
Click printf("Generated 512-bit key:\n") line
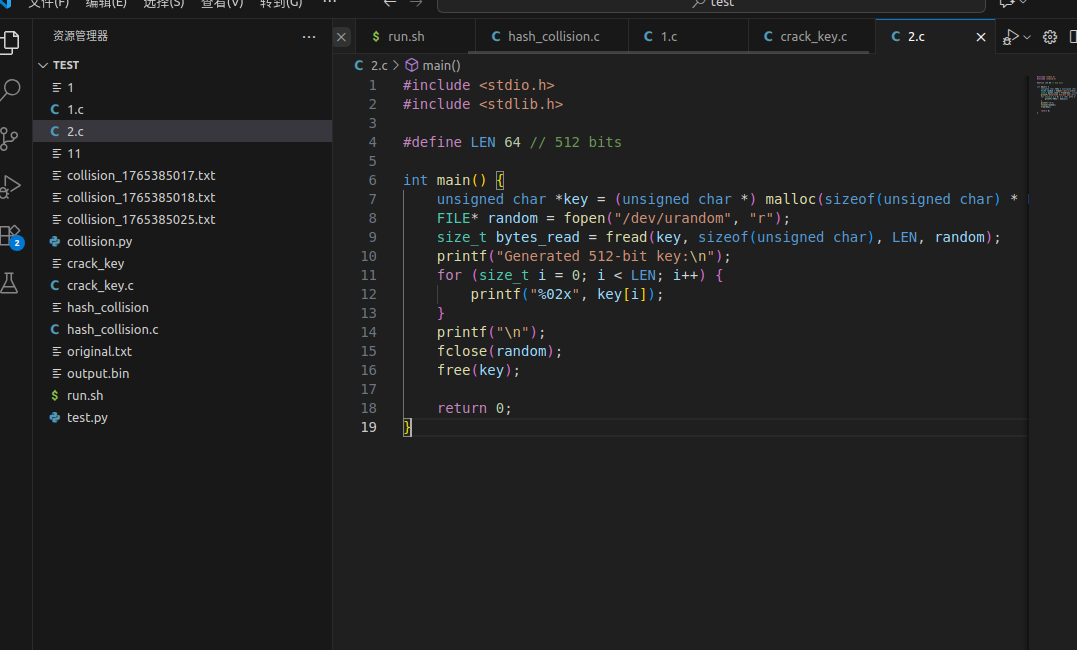583,256
